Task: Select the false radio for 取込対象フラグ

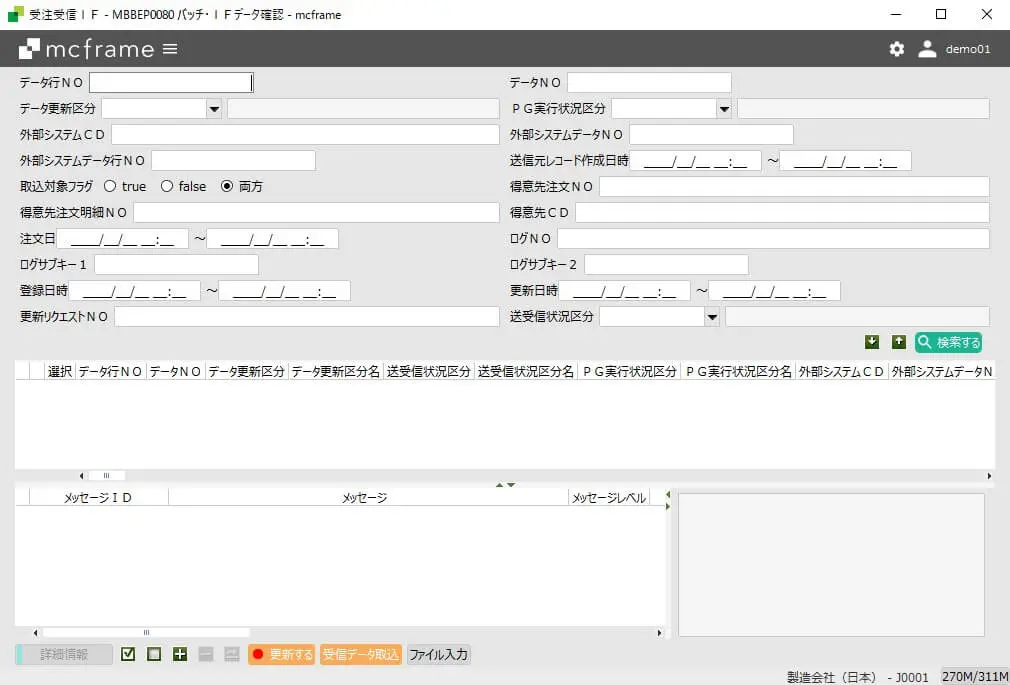Action: (167, 186)
